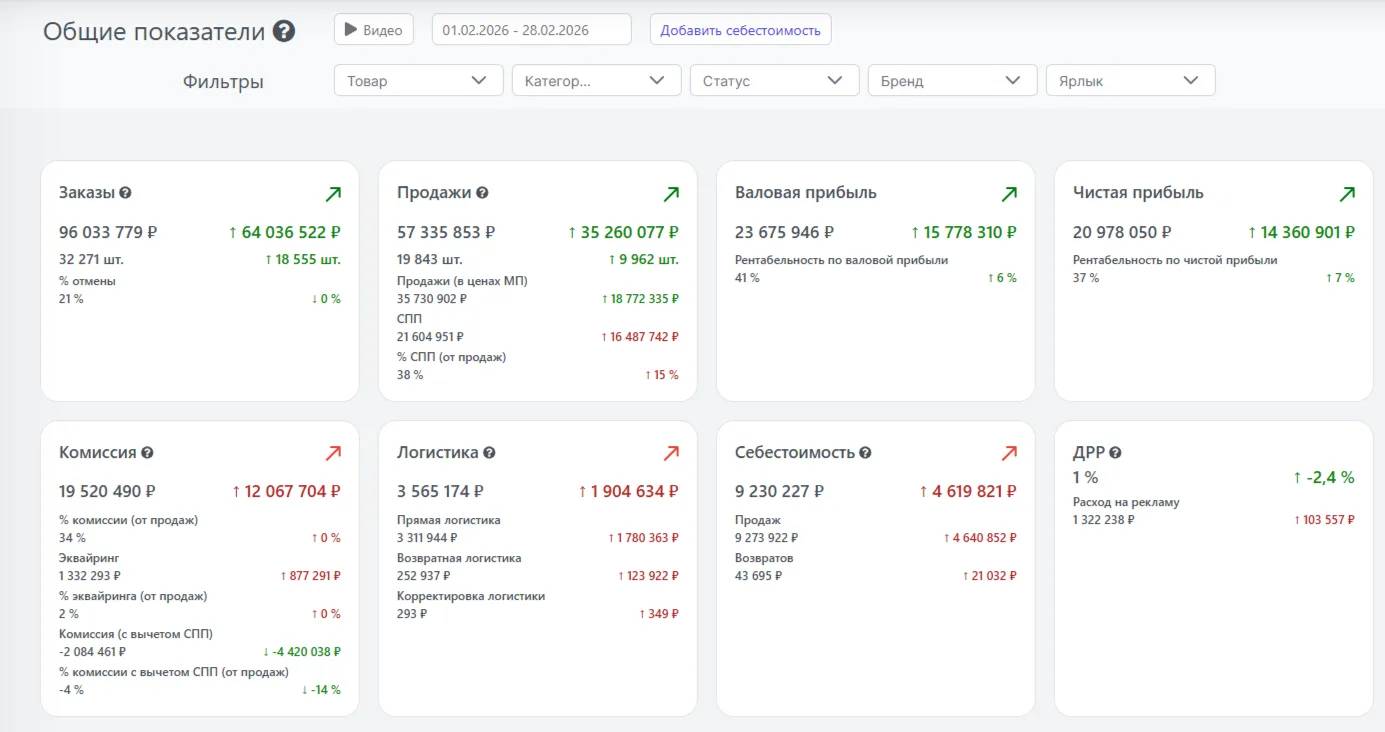Click the Фильтры heading
Image resolution: width=1385 pixels, height=732 pixels.
pos(223,82)
